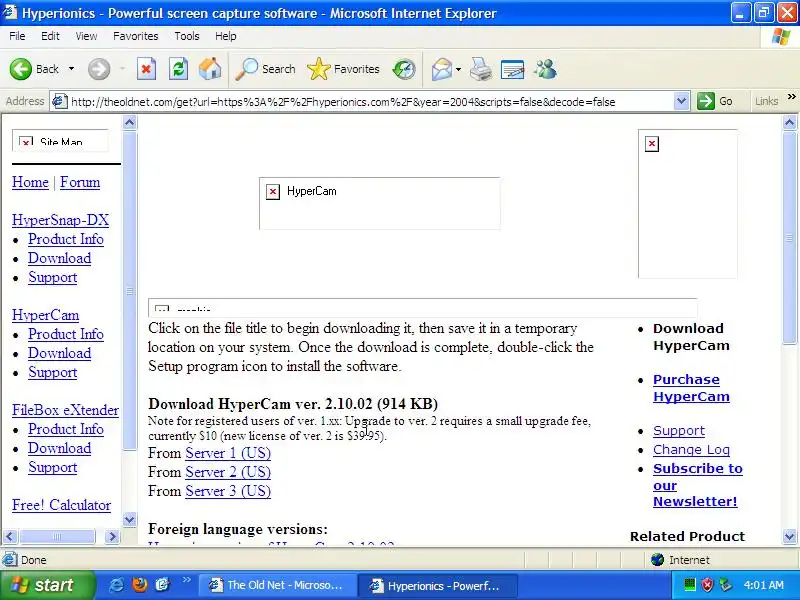800x600 pixels.
Task: Click sidebar horizontal scroll-left arrow
Action: 10,536
